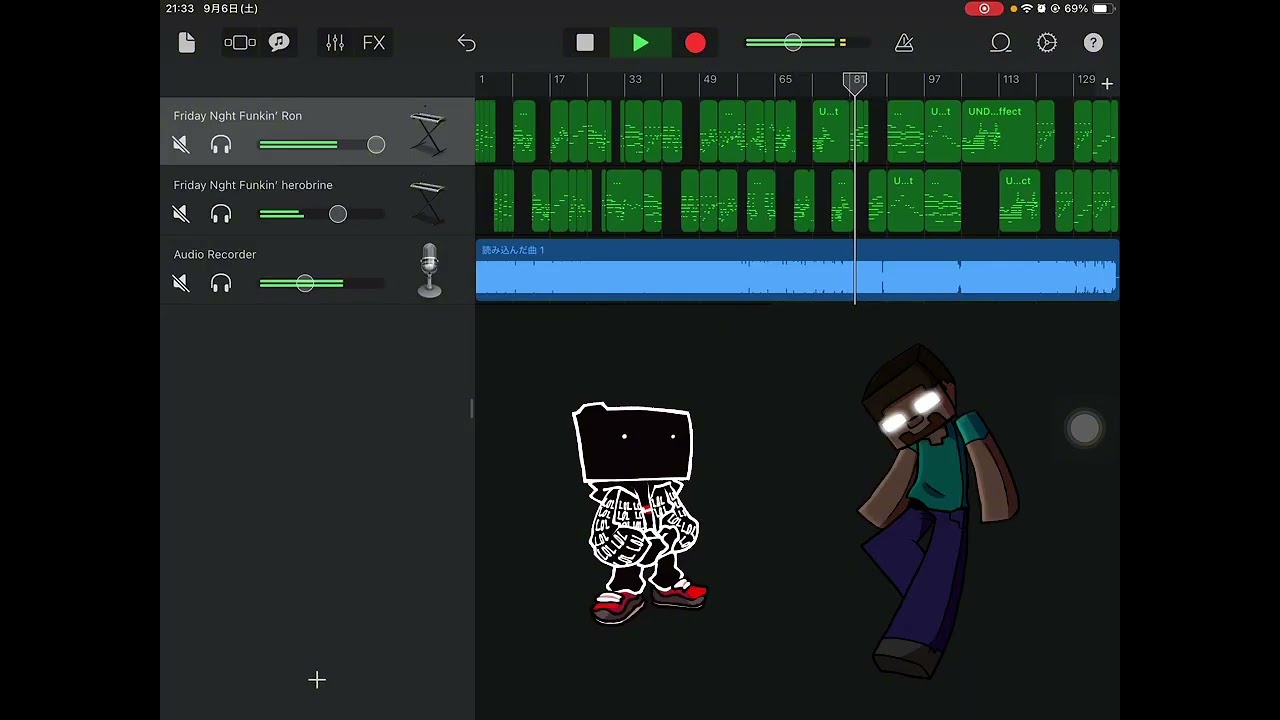Start recording with the red button
Viewport: 1280px width, 720px height.
(x=695, y=43)
